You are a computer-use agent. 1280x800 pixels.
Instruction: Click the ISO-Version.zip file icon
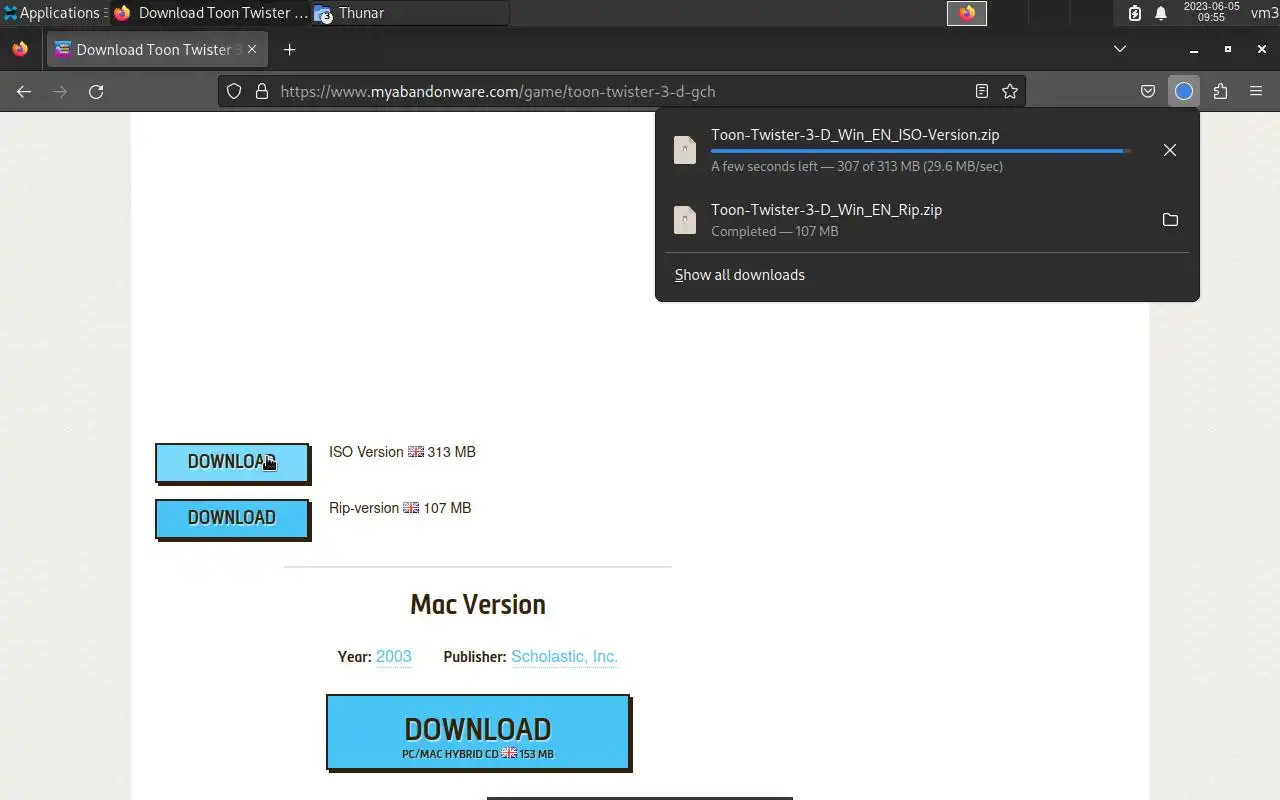click(685, 150)
